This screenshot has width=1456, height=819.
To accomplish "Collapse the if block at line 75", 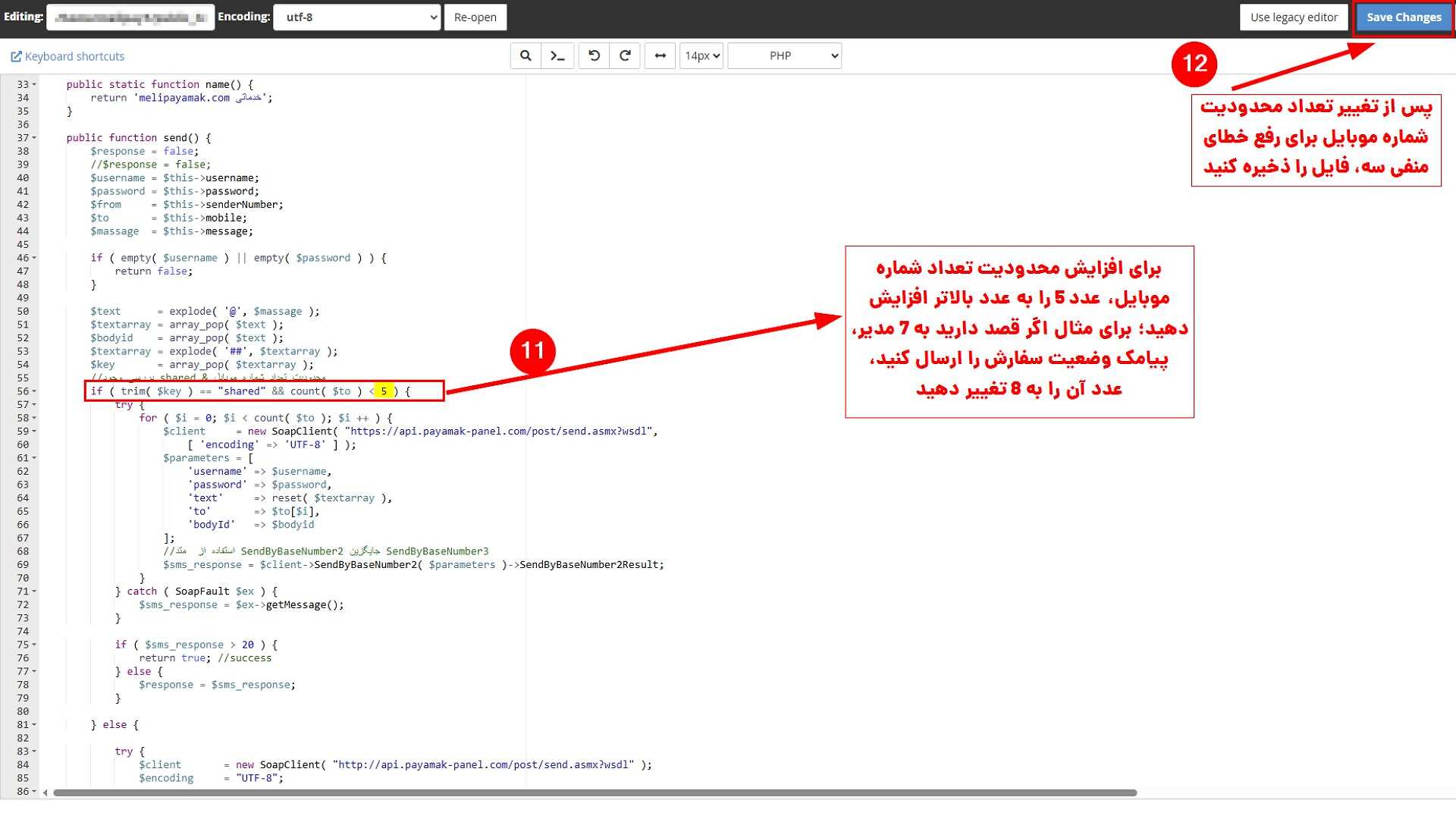I will click(x=35, y=645).
